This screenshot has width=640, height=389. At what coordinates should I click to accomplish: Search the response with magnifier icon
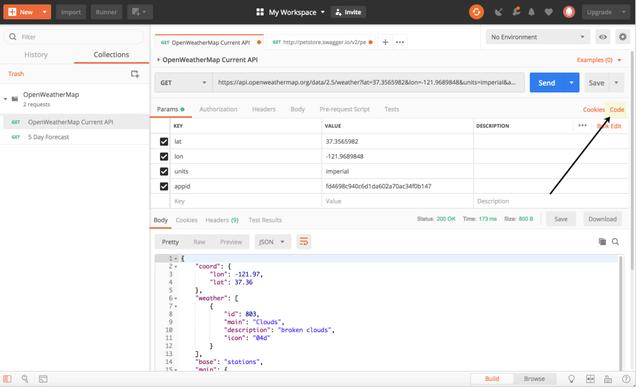click(x=615, y=242)
